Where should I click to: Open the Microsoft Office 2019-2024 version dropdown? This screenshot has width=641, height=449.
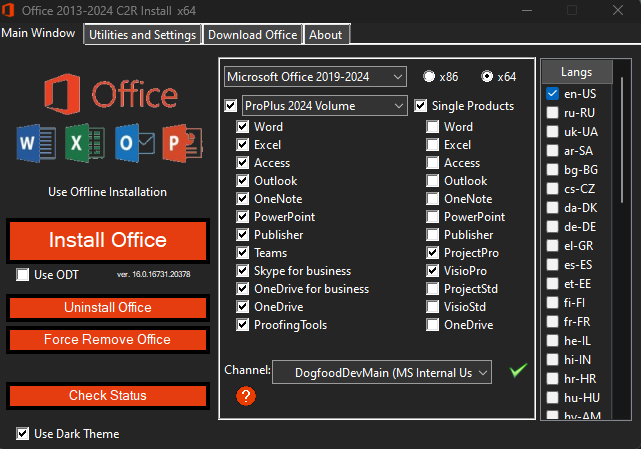[x=315, y=77]
